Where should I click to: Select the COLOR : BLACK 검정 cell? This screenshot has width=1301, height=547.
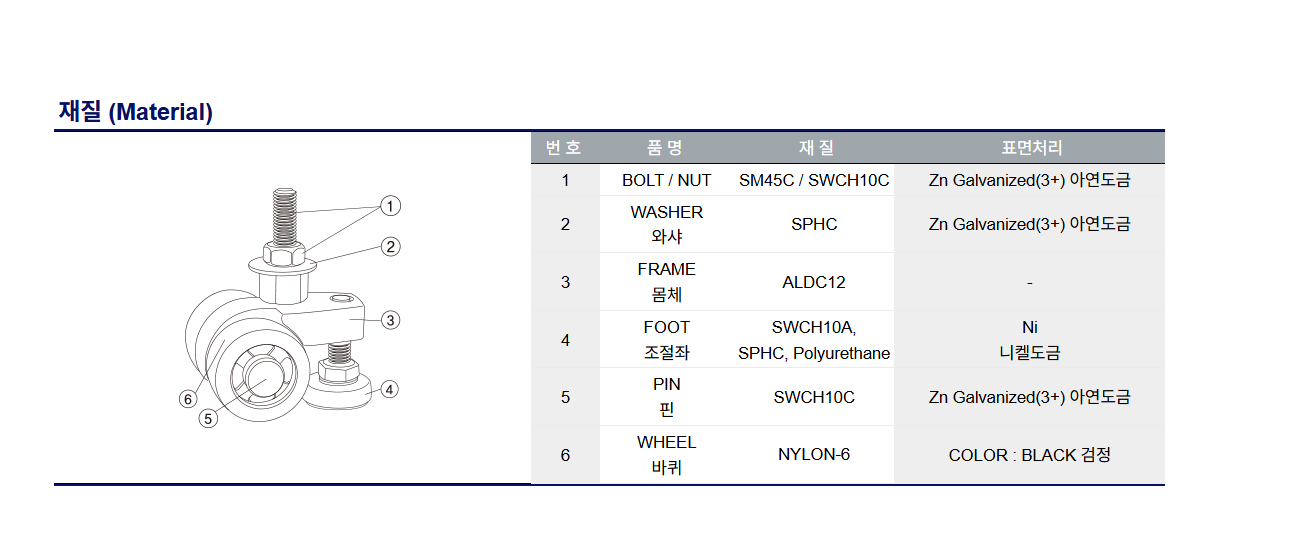point(1030,455)
